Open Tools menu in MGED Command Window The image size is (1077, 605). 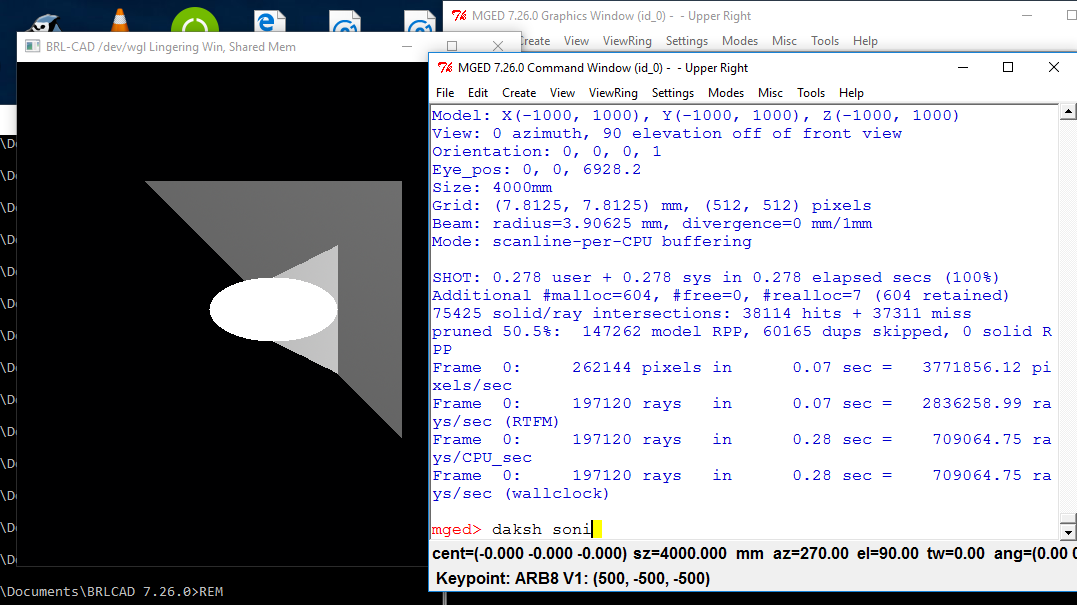click(x=810, y=93)
